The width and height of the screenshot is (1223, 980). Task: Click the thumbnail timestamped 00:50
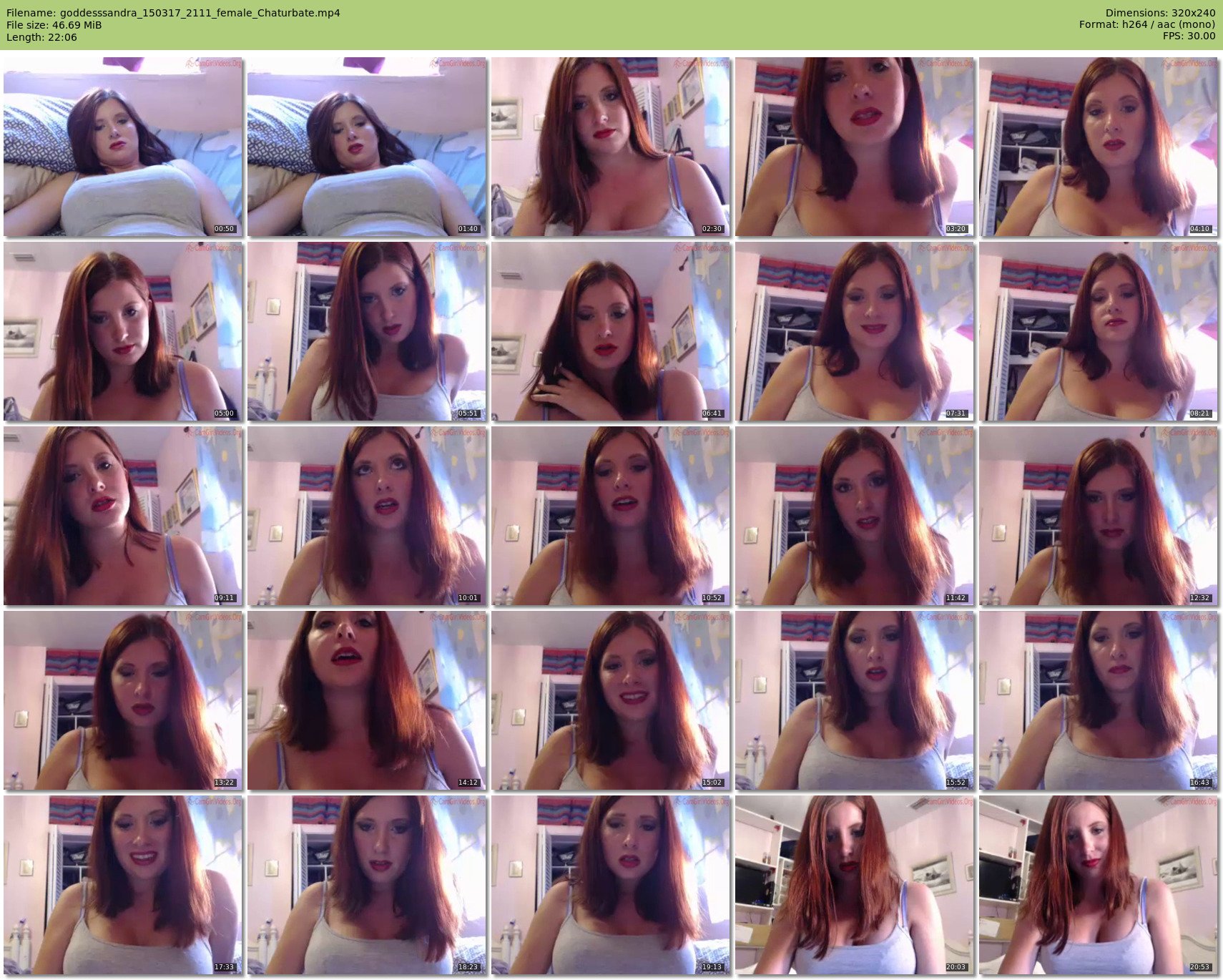[x=123, y=147]
